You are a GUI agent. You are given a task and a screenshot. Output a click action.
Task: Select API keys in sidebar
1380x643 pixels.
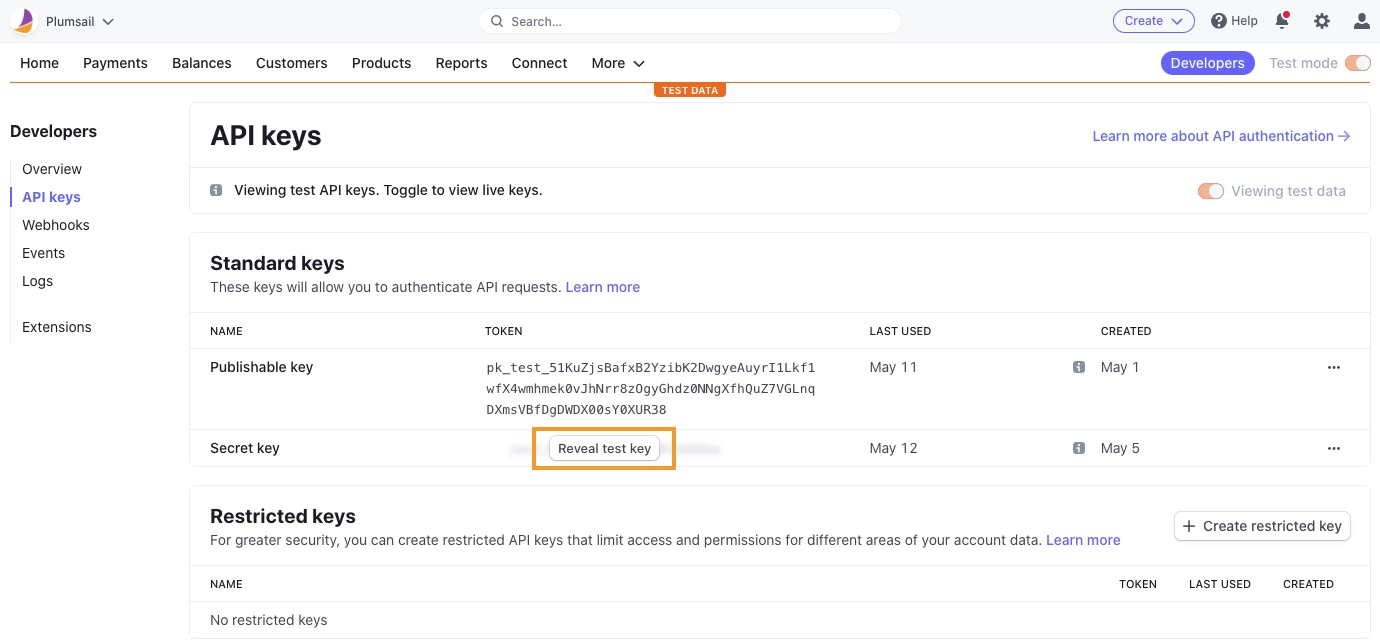pos(51,197)
